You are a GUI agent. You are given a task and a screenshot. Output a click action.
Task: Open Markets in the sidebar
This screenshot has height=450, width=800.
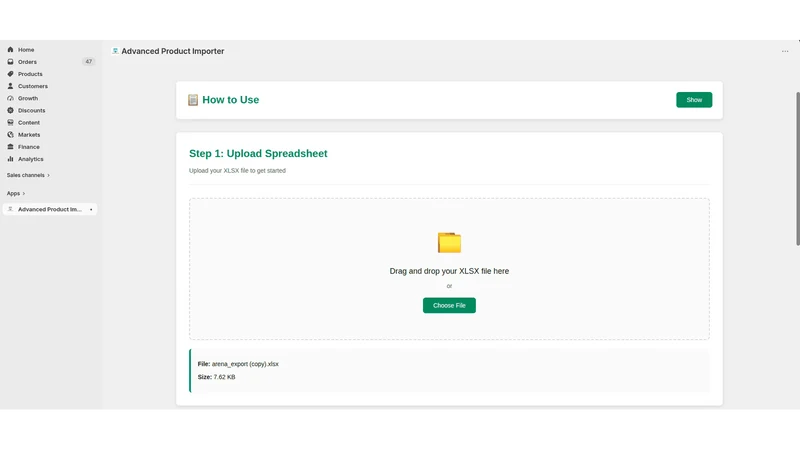[29, 135]
